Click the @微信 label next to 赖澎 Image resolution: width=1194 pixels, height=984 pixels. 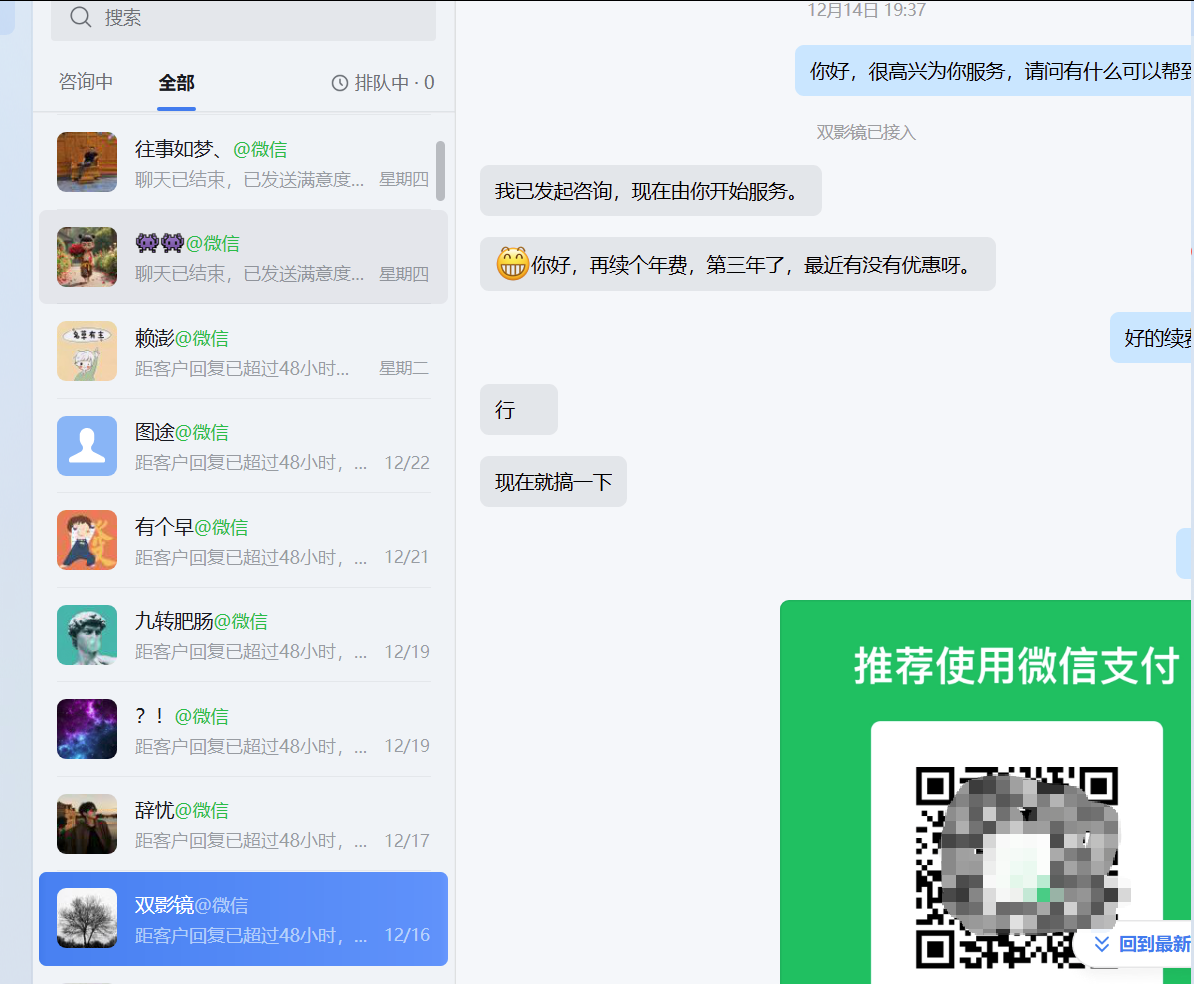coord(205,338)
